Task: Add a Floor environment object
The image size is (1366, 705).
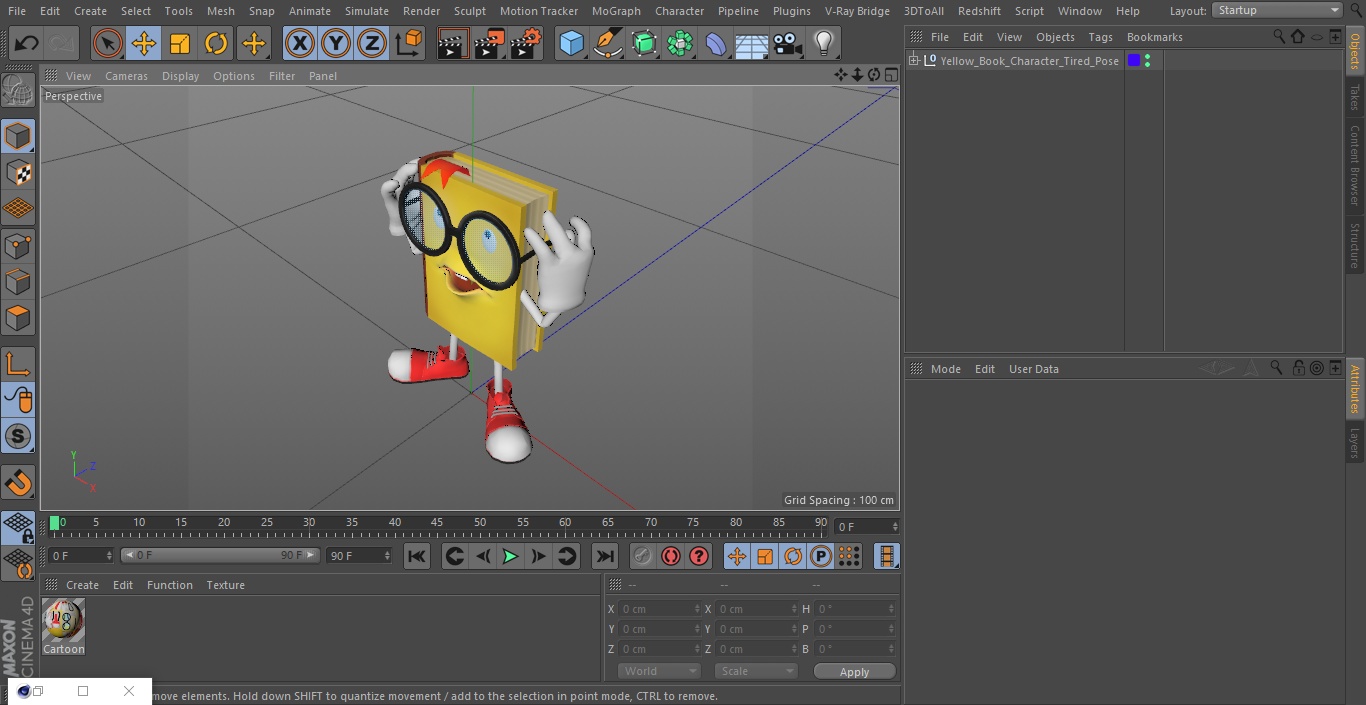Action: 752,44
